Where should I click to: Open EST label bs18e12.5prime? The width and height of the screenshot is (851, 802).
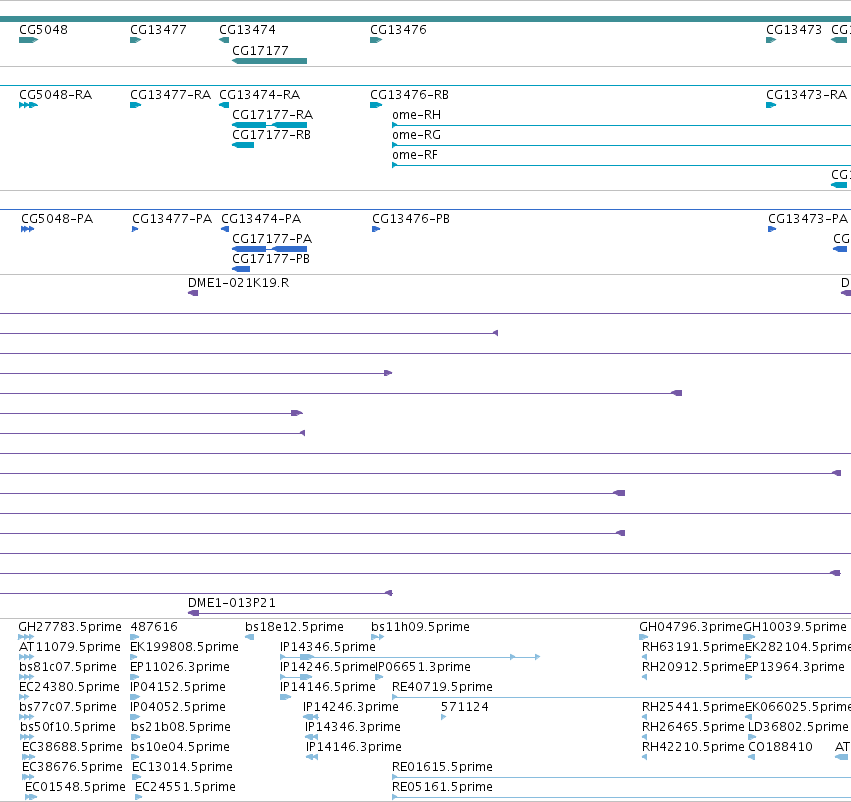[294, 627]
